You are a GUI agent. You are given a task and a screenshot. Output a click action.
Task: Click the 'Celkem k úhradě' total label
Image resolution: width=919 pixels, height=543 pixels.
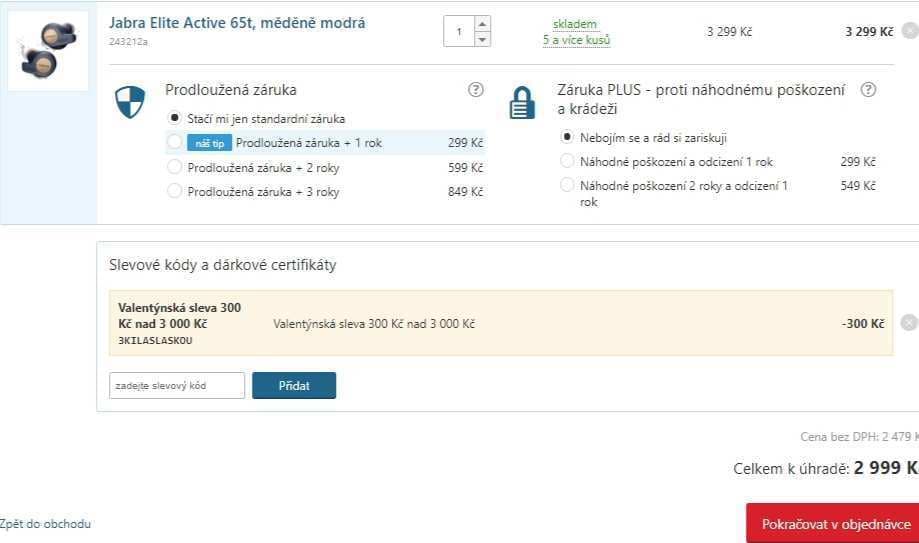(791, 469)
